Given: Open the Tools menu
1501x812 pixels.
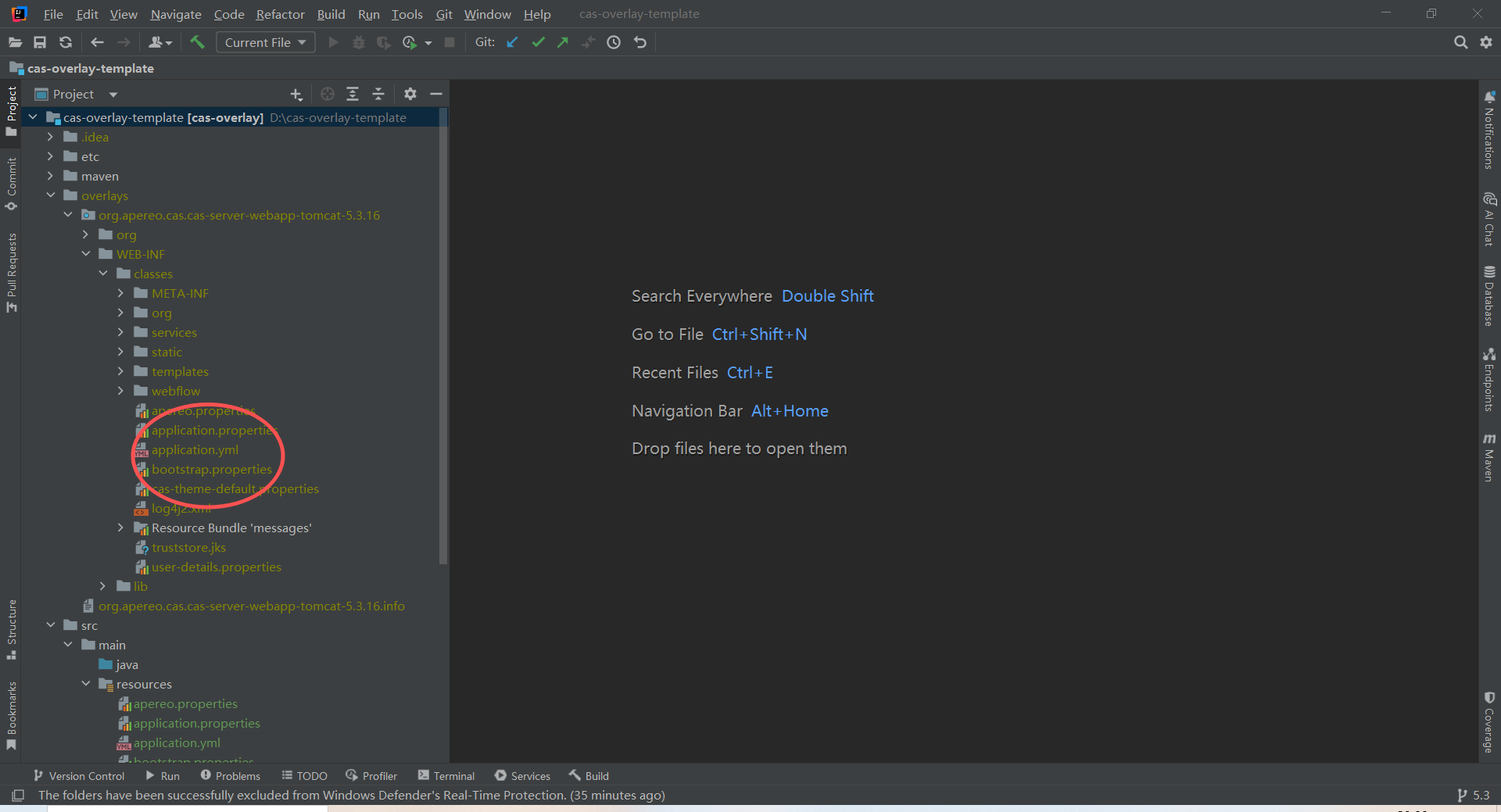Looking at the screenshot, I should 407,14.
